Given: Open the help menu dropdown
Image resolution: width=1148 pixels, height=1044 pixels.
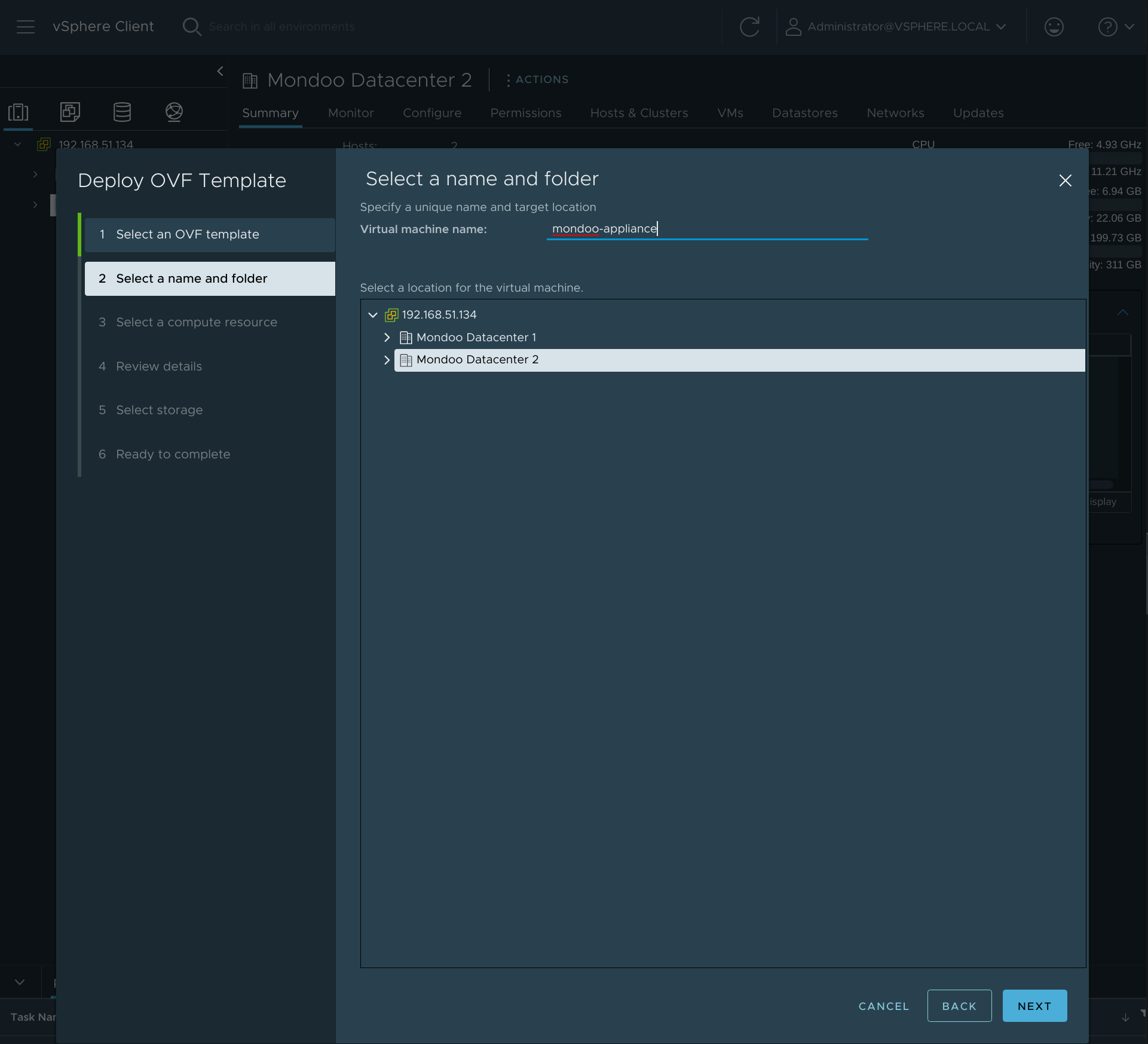Looking at the screenshot, I should tap(1115, 27).
